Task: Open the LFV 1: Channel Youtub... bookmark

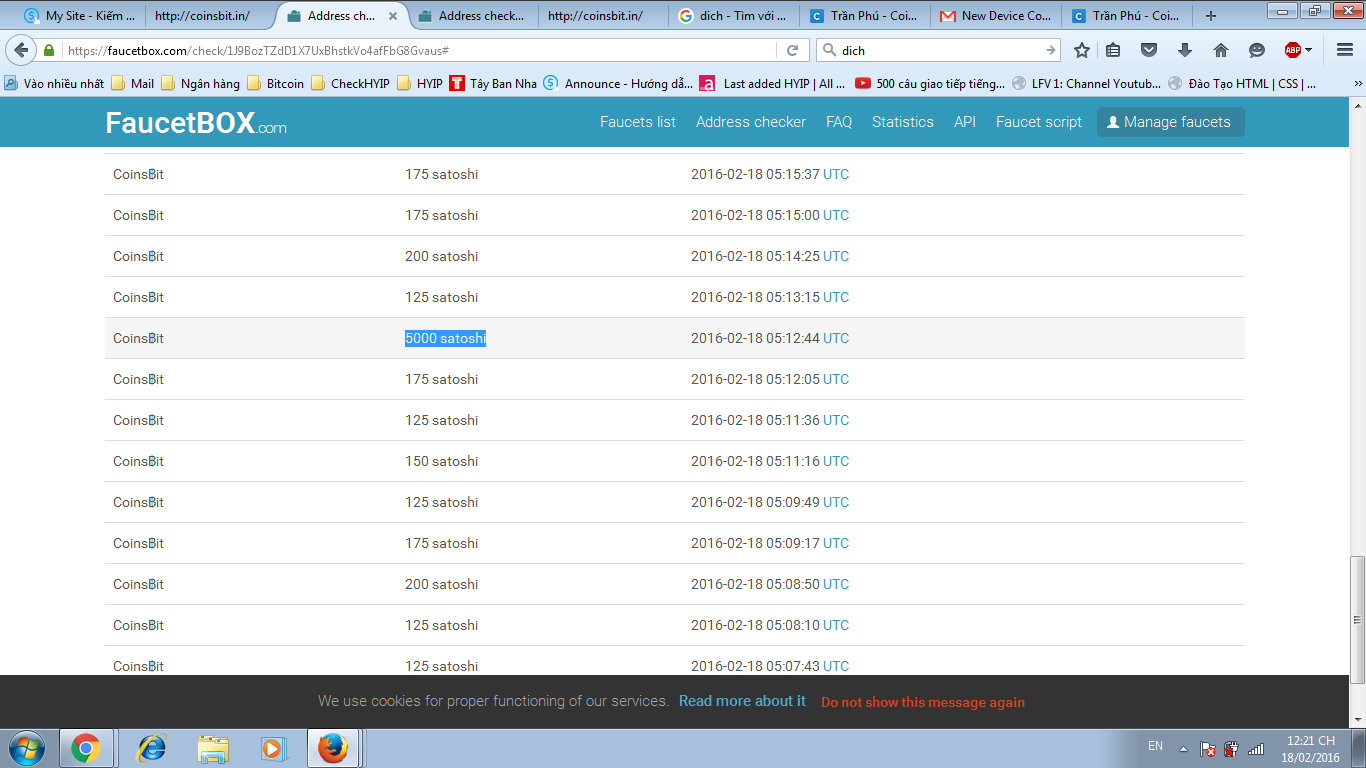Action: [x=1086, y=84]
